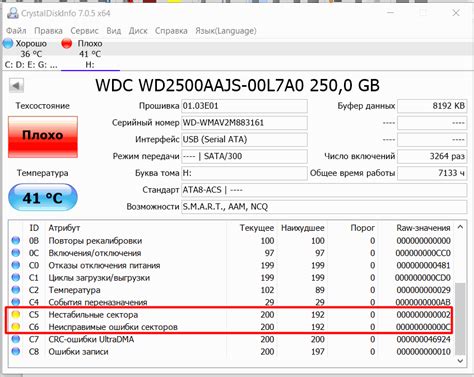Click raw value 00000046924 of row C7
Image resolution: width=474 pixels, height=377 pixels.
point(423,339)
